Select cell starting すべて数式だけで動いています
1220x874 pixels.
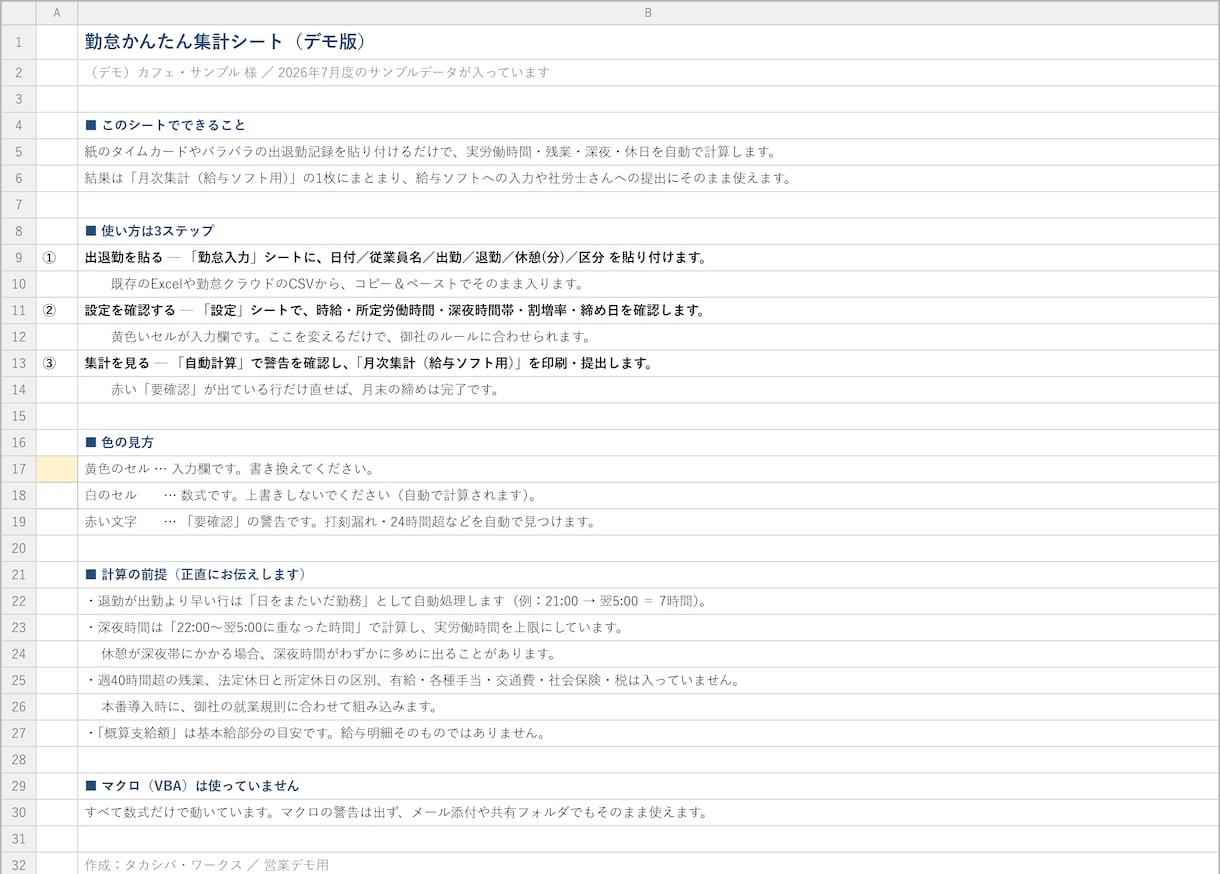648,812
